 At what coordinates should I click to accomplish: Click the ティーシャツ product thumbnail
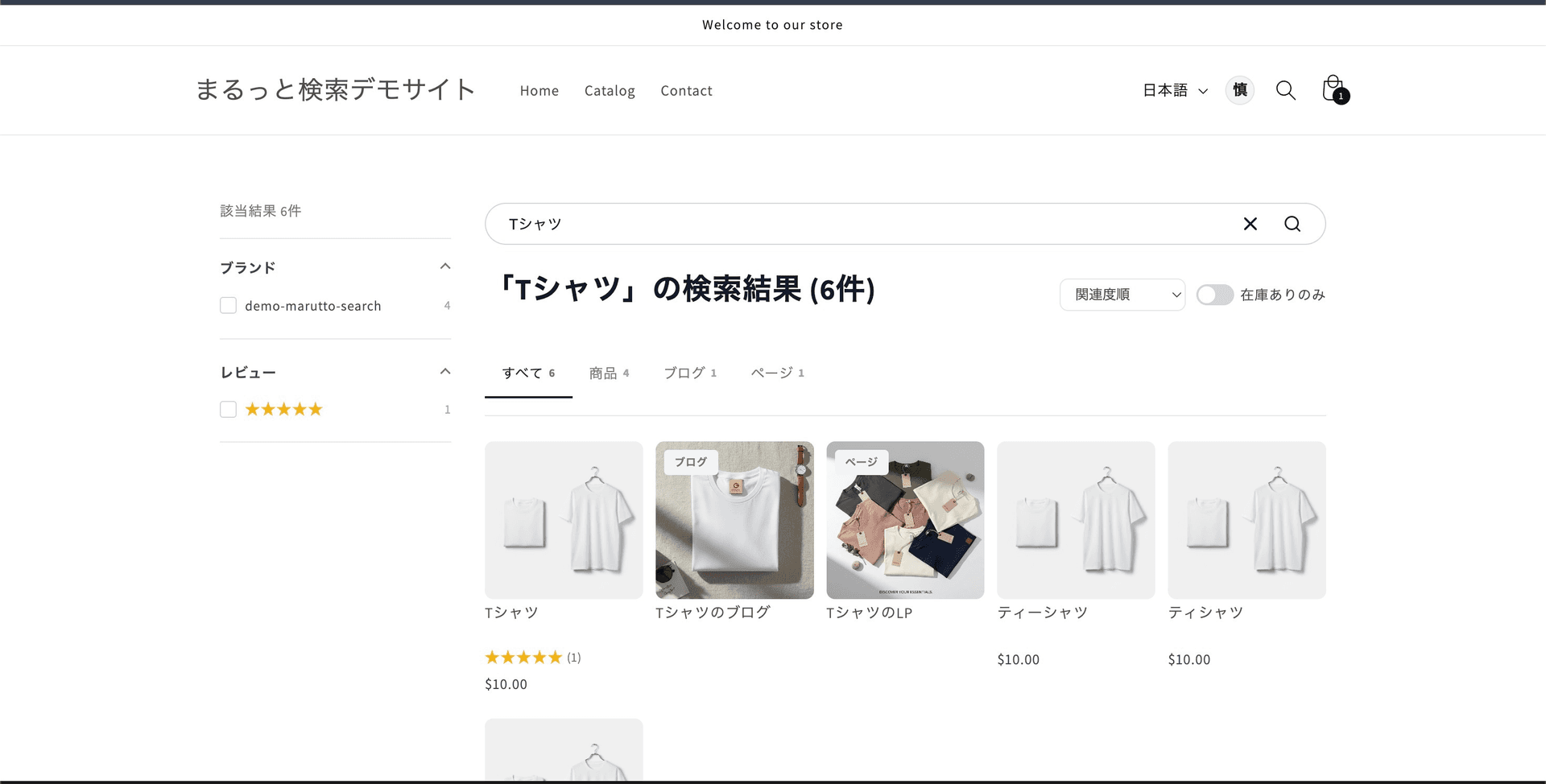click(x=1076, y=520)
